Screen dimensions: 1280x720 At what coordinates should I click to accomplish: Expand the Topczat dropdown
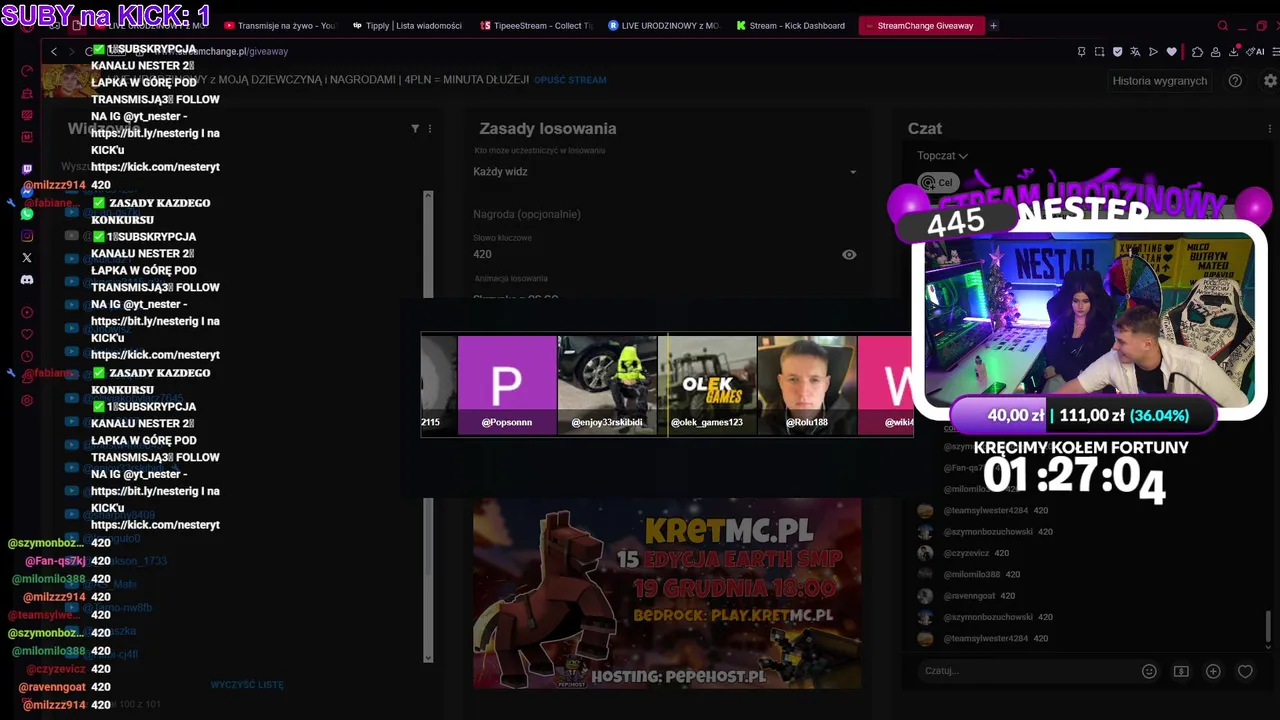[x=942, y=156]
